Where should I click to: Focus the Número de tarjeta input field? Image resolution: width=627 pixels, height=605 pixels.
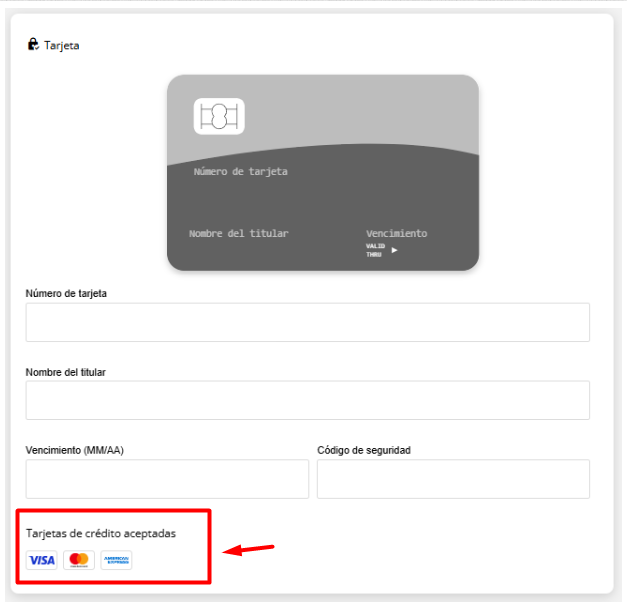[x=307, y=323]
